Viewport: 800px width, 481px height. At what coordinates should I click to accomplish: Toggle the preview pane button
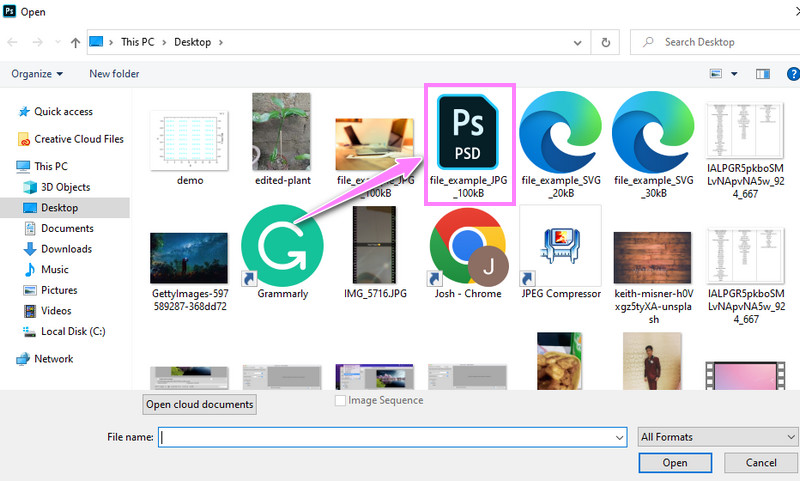click(x=762, y=73)
